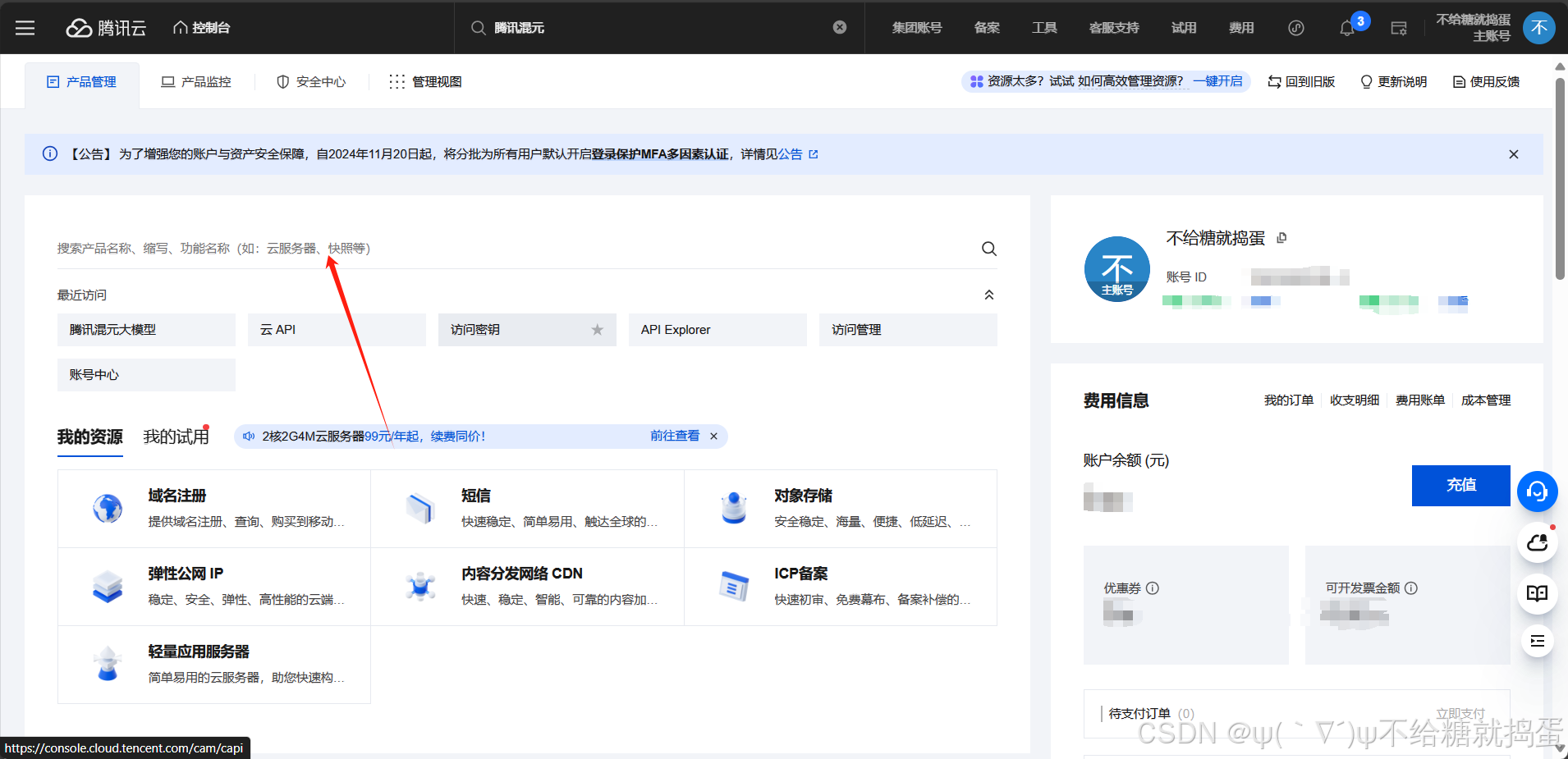Click the page vertical scrollbar
The width and height of the screenshot is (1568, 759).
(1560, 179)
